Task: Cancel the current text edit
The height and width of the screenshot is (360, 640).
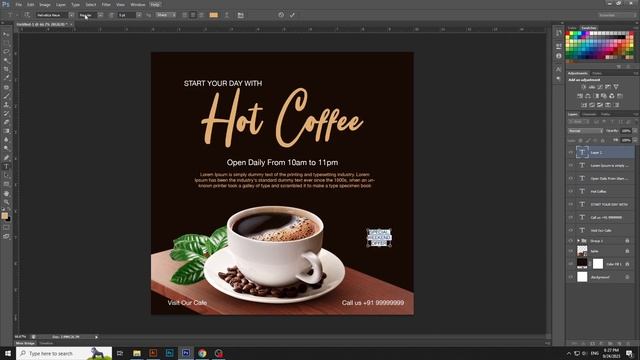Action: point(281,15)
